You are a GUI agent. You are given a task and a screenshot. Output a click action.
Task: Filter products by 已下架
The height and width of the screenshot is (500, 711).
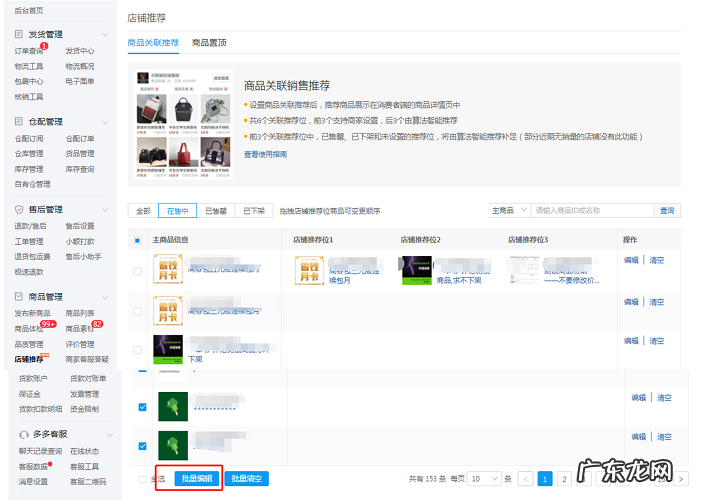(x=254, y=211)
